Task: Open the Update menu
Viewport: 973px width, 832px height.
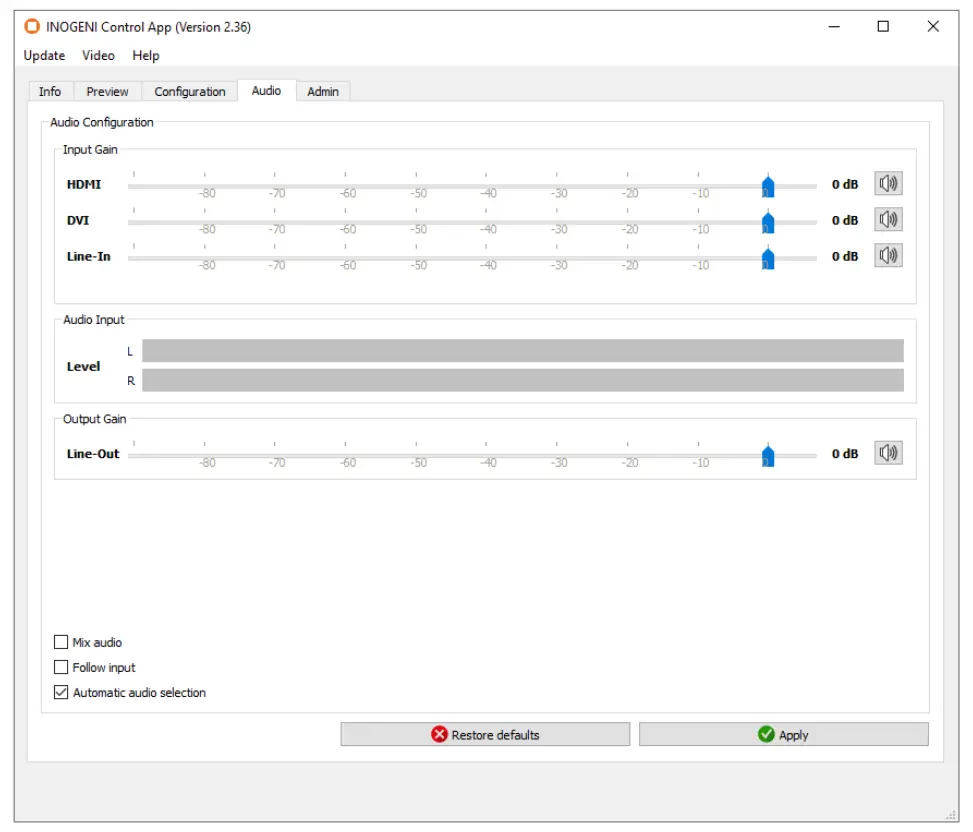Action: 44,55
